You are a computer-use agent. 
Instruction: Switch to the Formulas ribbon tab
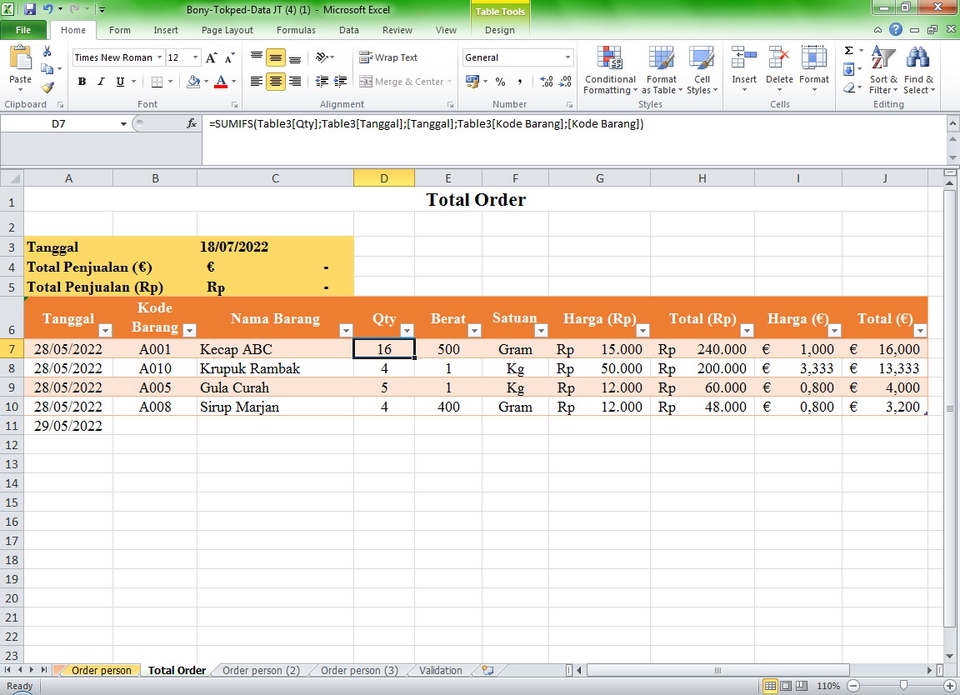tap(296, 30)
